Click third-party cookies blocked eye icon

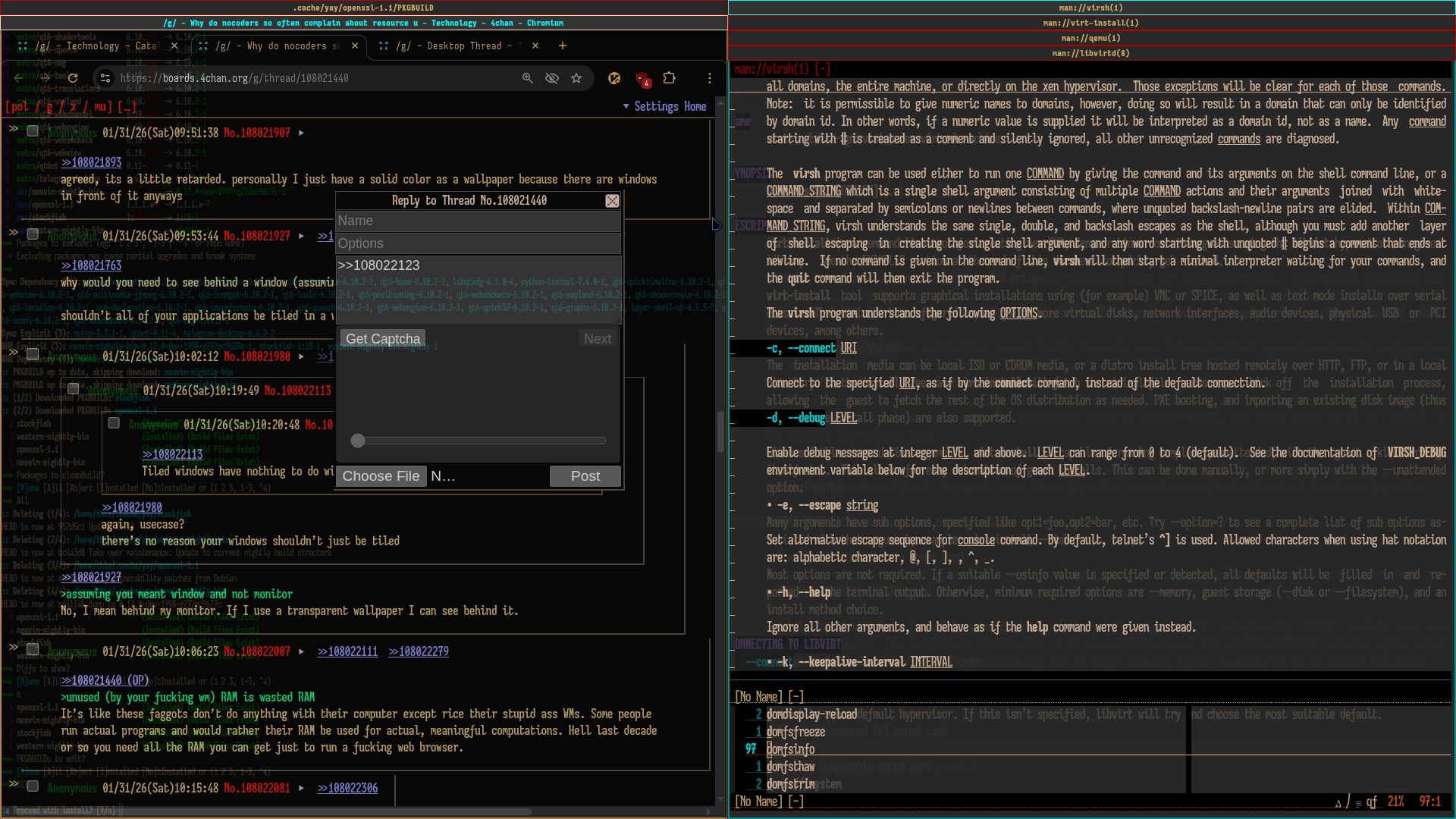(552, 78)
